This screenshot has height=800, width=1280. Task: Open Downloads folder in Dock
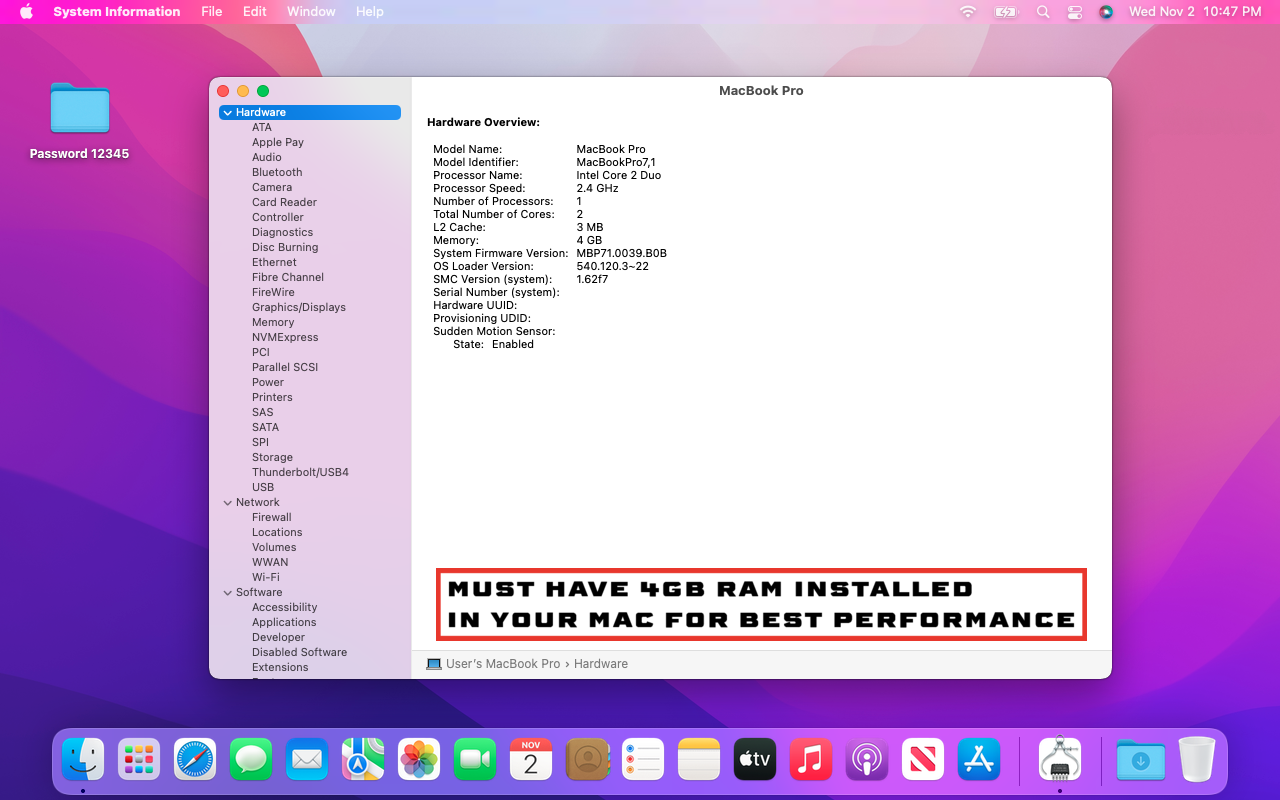click(x=1141, y=759)
